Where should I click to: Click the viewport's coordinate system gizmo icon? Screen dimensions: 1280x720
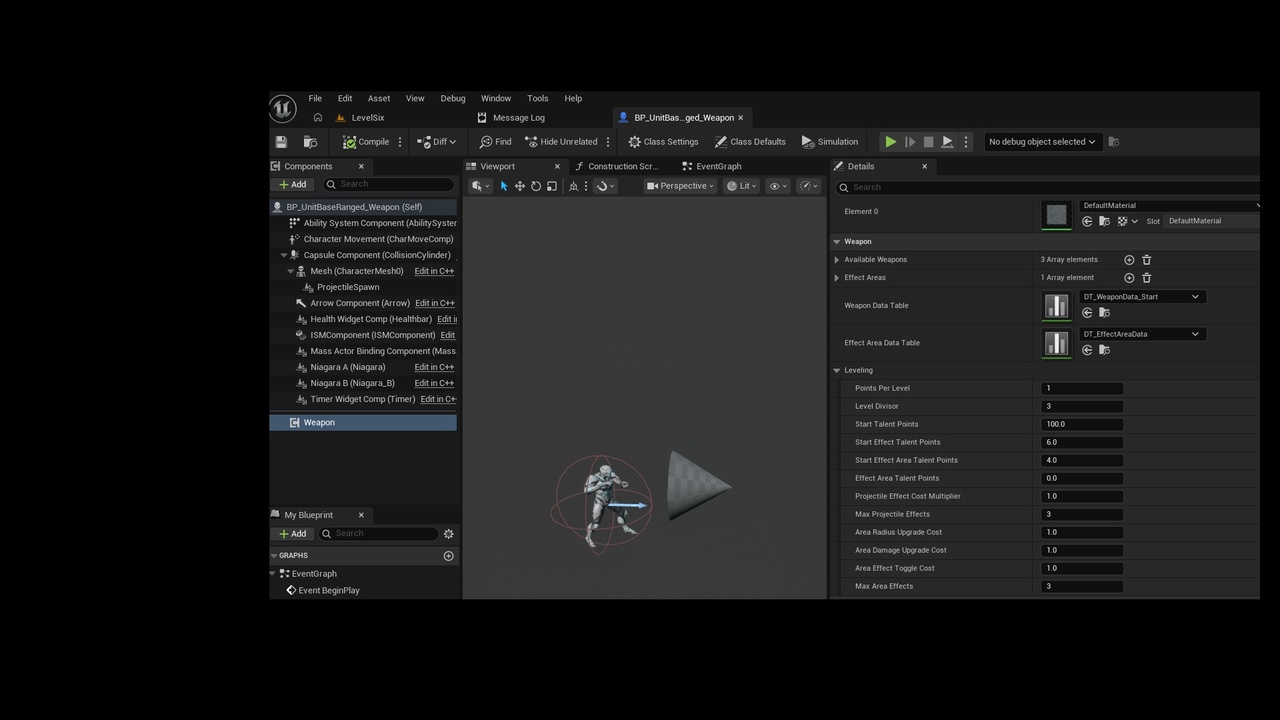pos(573,186)
